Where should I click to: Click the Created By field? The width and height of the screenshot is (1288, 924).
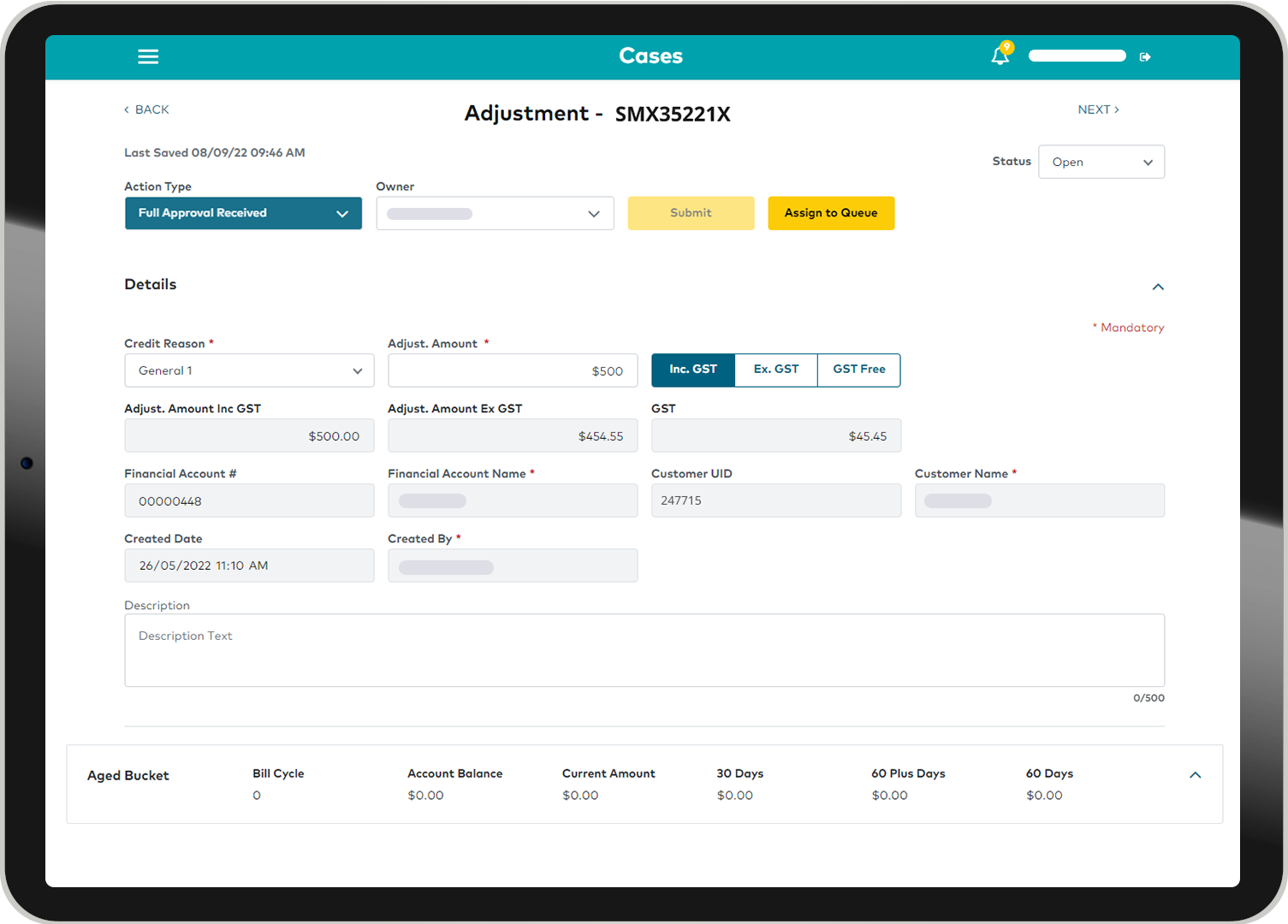click(513, 566)
